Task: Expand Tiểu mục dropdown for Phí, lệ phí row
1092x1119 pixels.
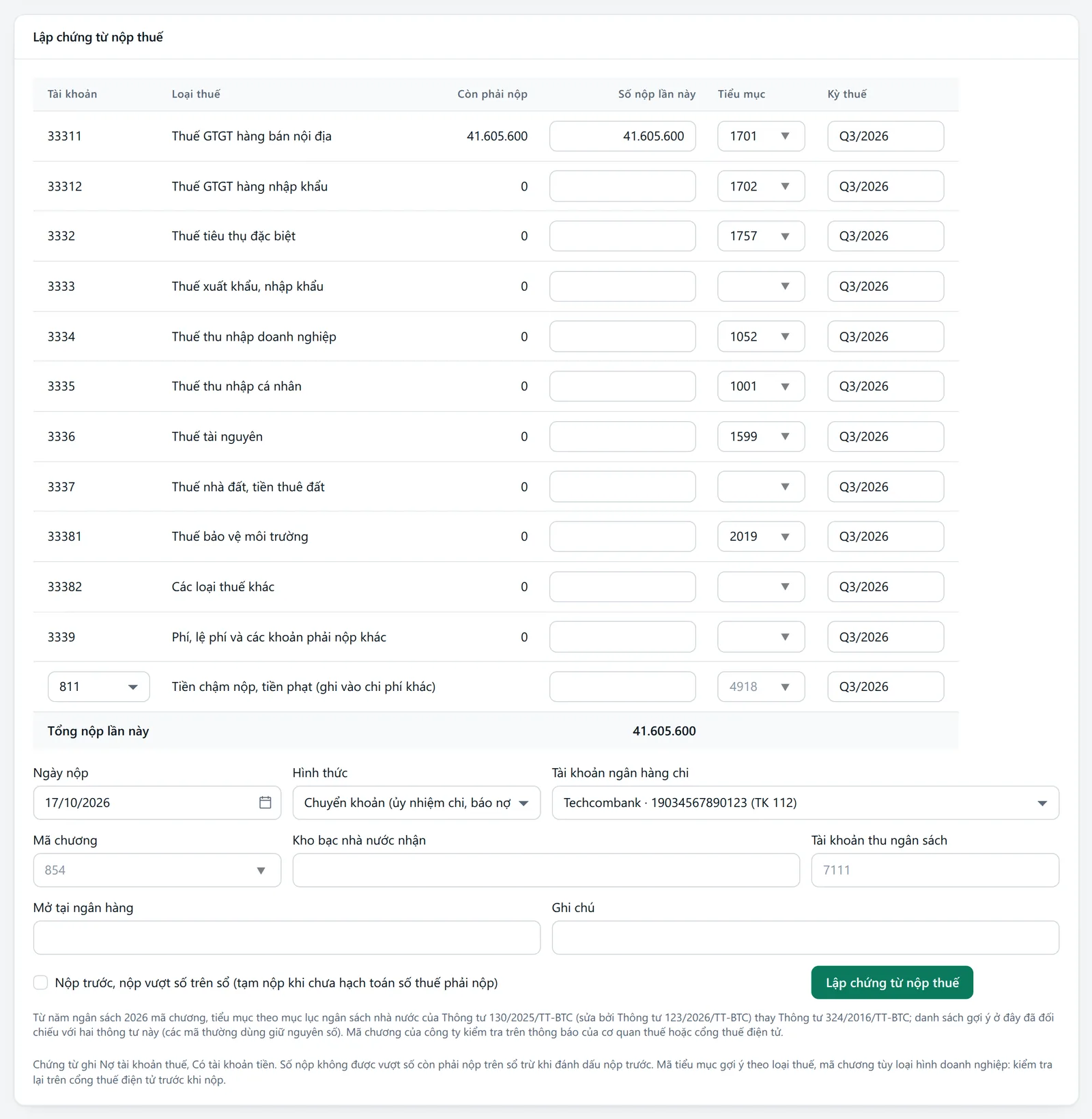Action: point(761,637)
